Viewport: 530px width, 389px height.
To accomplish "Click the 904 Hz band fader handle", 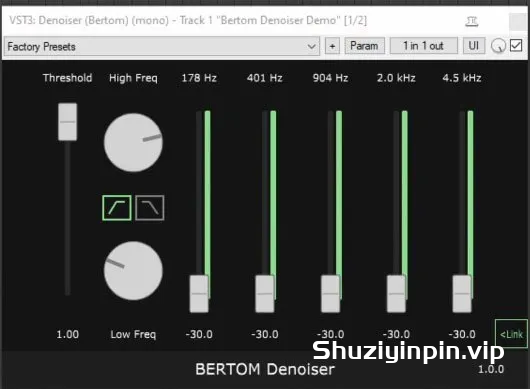I will (x=330, y=294).
